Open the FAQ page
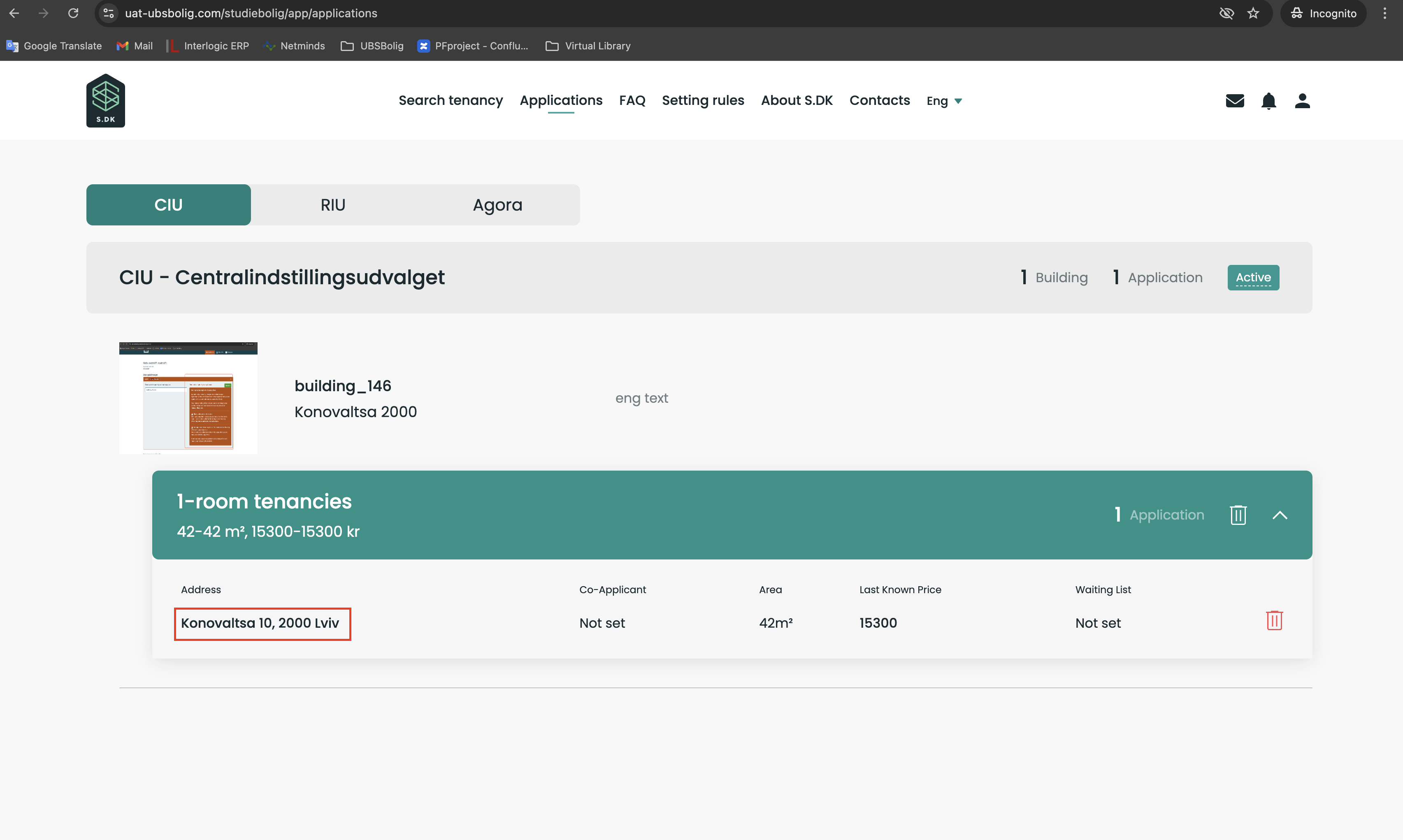 [x=632, y=101]
